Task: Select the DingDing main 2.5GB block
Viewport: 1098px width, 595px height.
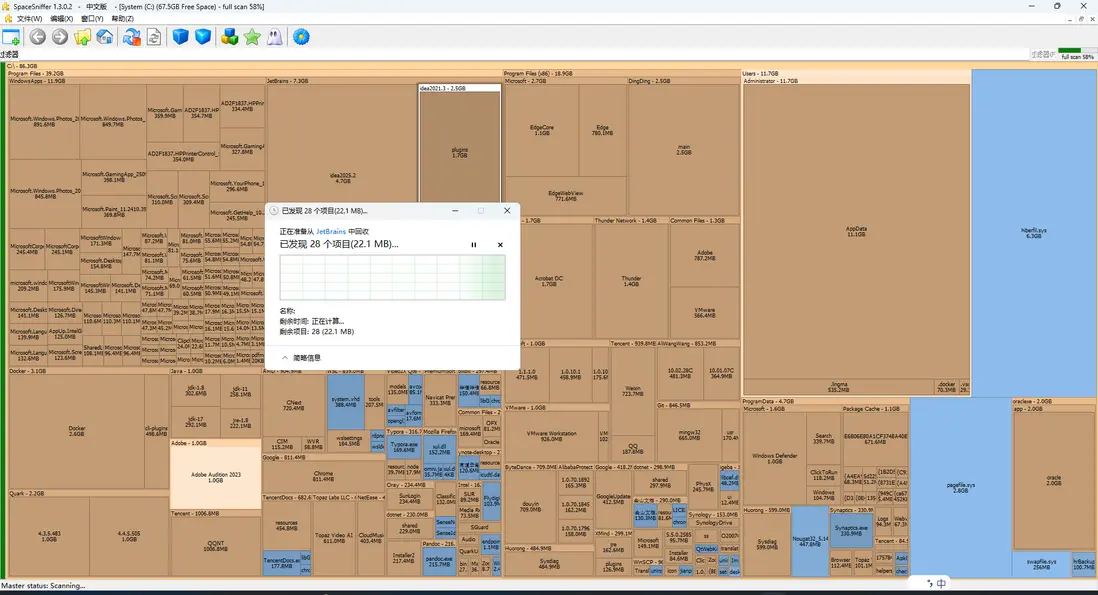Action: 683,150
